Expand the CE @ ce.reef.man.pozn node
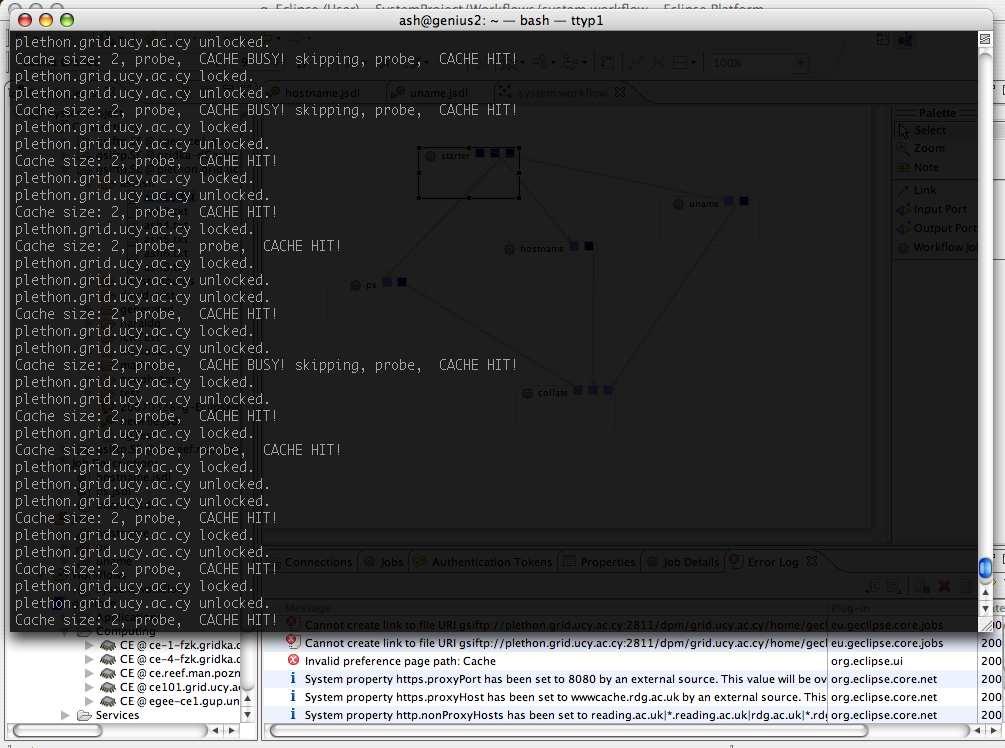The image size is (1005, 748). [89, 673]
